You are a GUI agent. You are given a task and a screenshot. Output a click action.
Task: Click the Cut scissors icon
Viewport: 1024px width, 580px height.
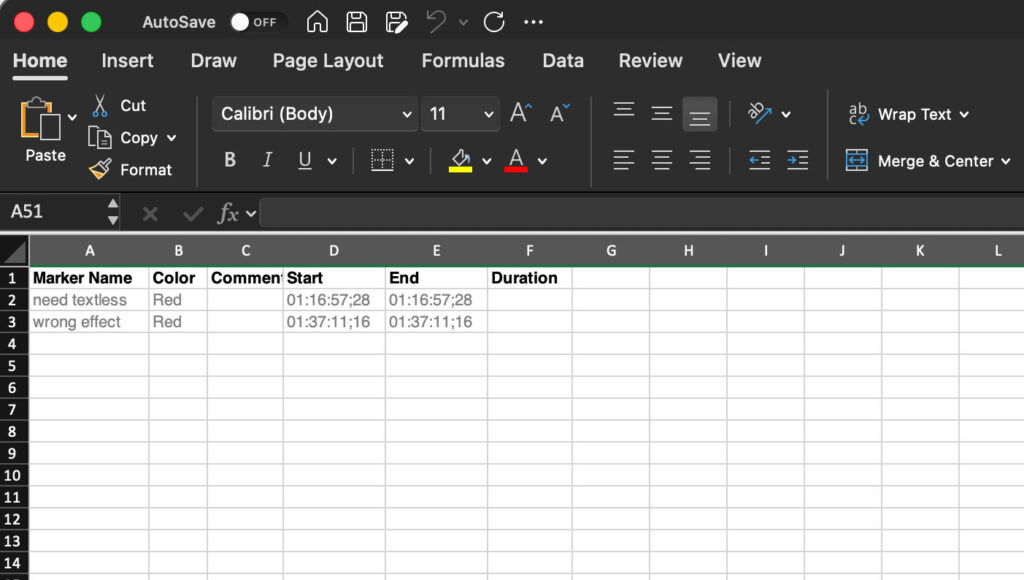point(100,105)
